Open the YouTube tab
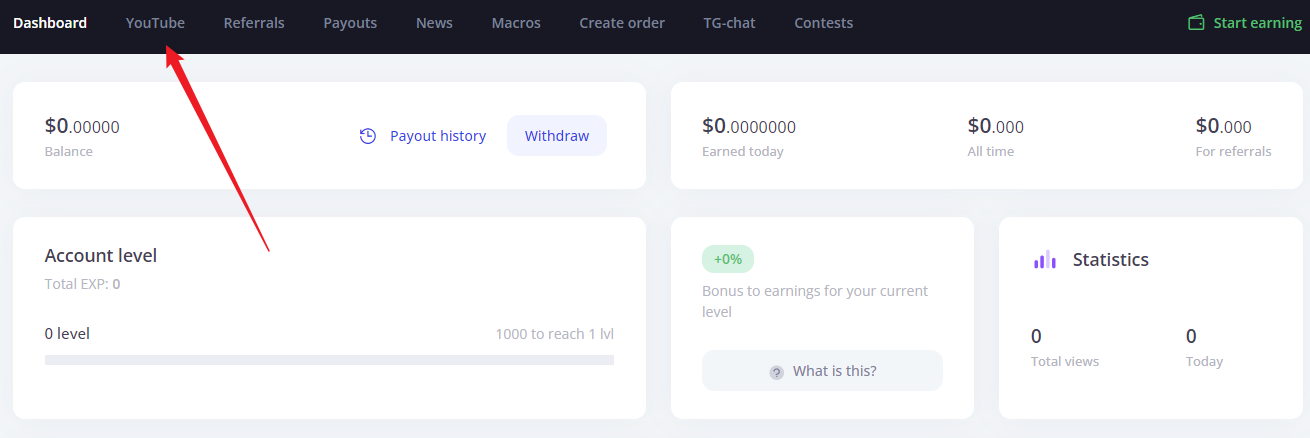The width and height of the screenshot is (1310, 438). tap(155, 23)
